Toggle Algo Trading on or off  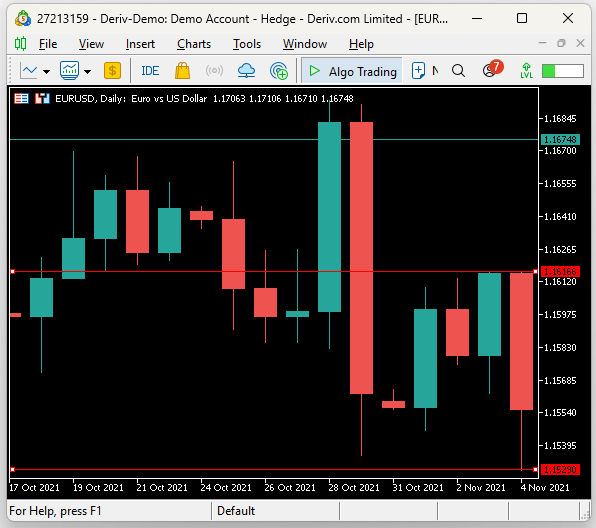click(x=352, y=71)
